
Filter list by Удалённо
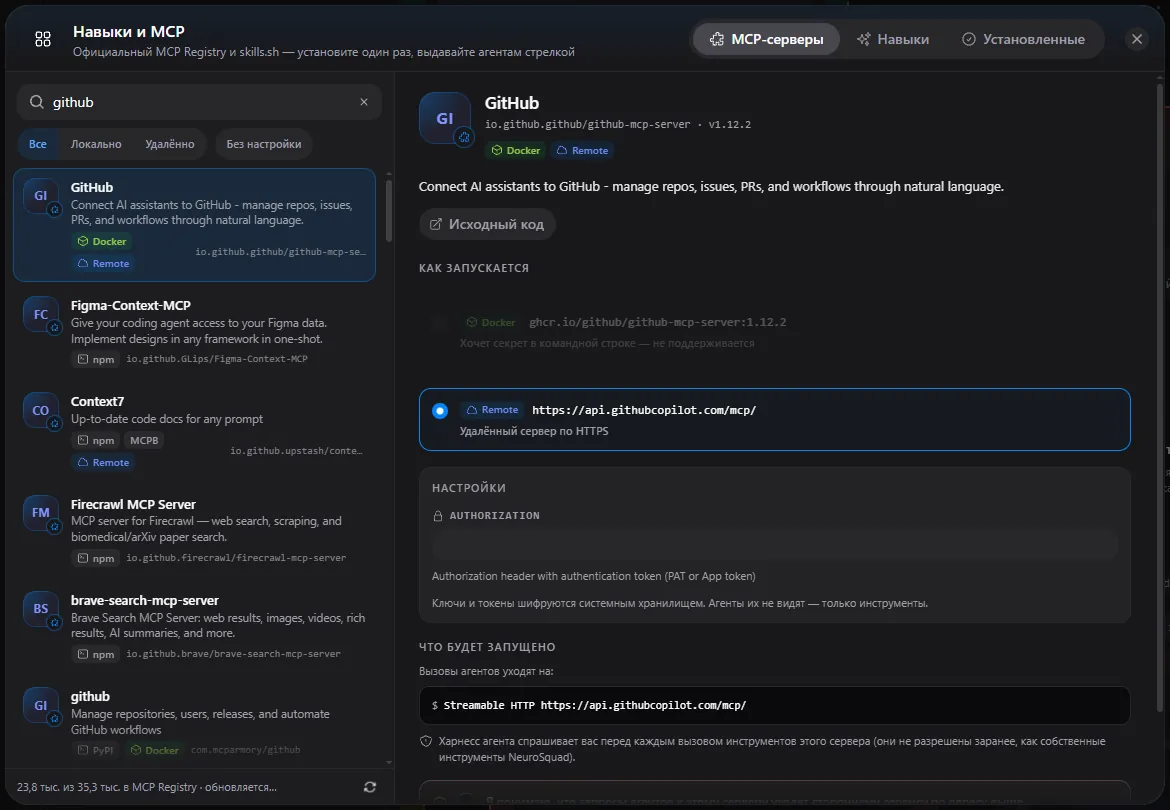[170, 144]
